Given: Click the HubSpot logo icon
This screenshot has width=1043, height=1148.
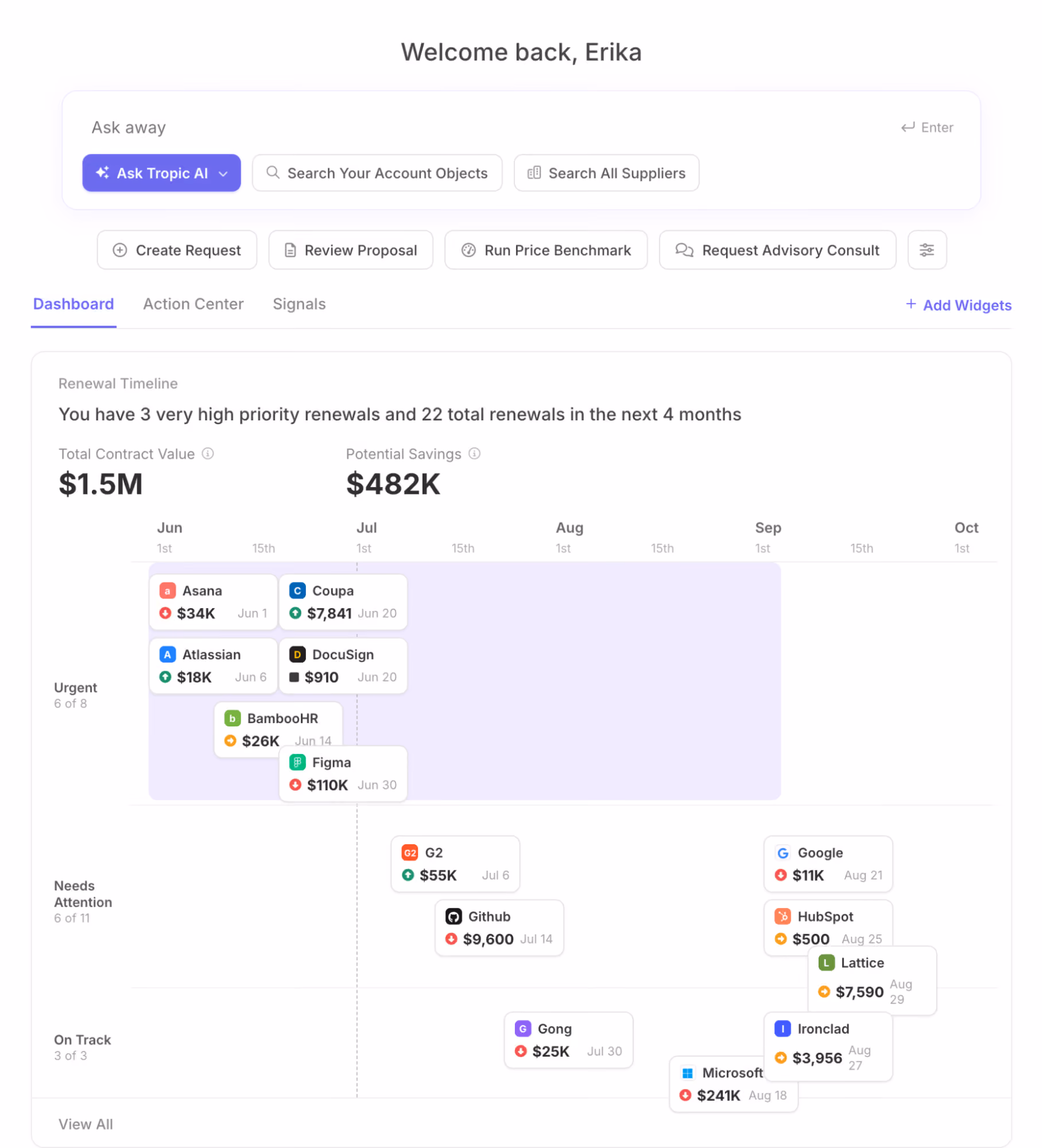Looking at the screenshot, I should (x=782, y=916).
